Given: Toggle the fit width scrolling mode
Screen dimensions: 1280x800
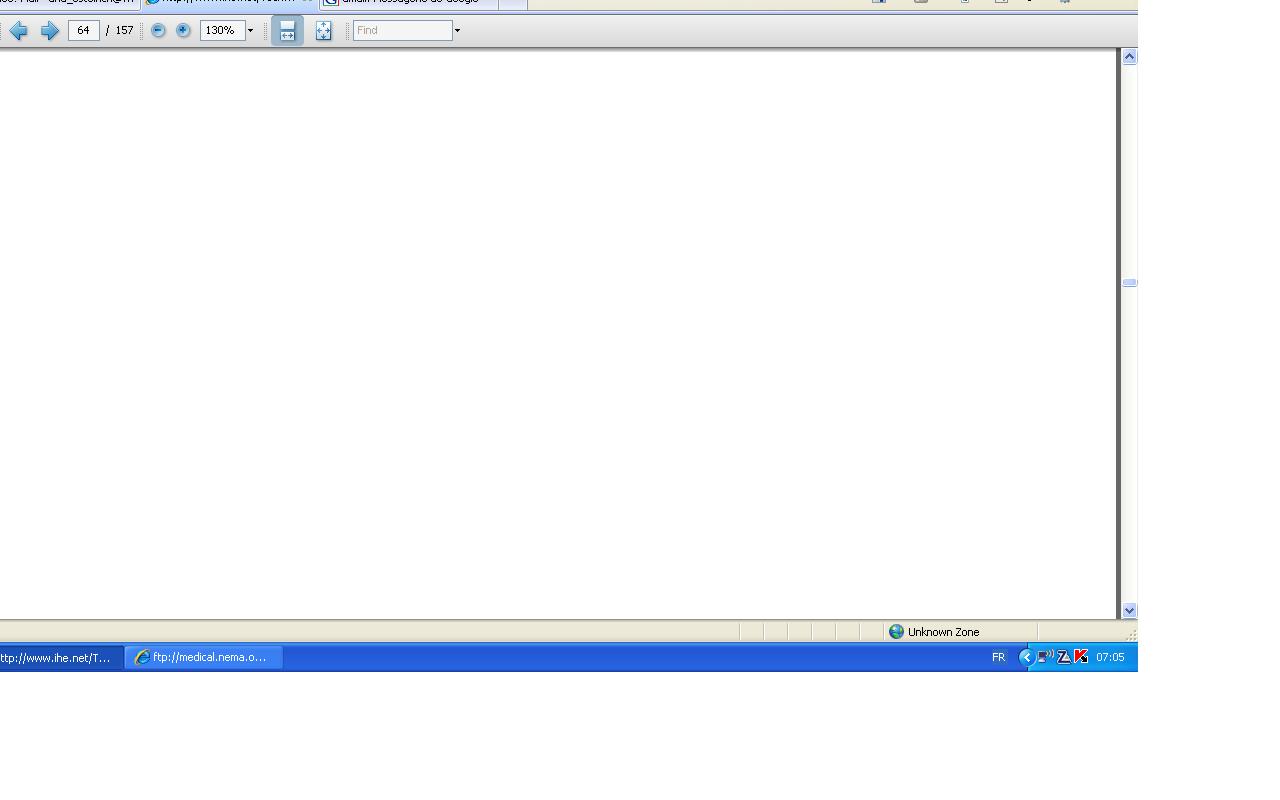Looking at the screenshot, I should click(x=287, y=31).
